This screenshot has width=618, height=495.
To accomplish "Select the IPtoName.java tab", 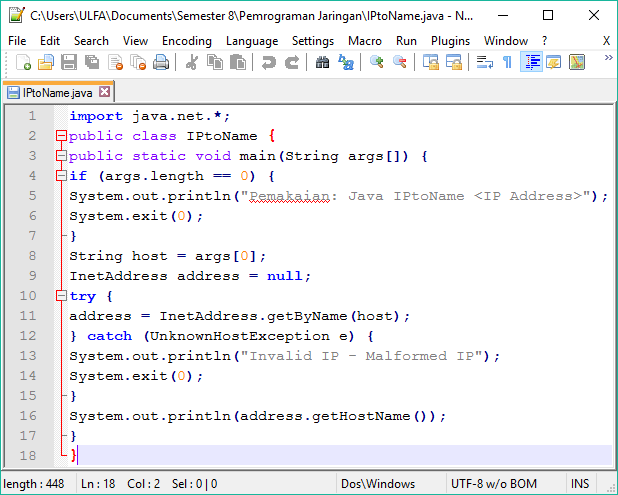I will [57, 93].
